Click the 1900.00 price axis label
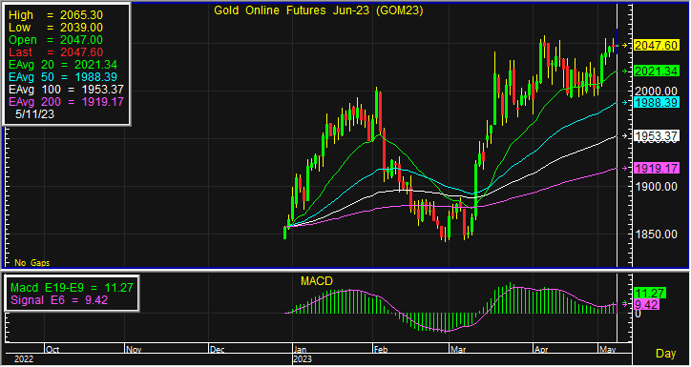 pyautogui.click(x=656, y=186)
